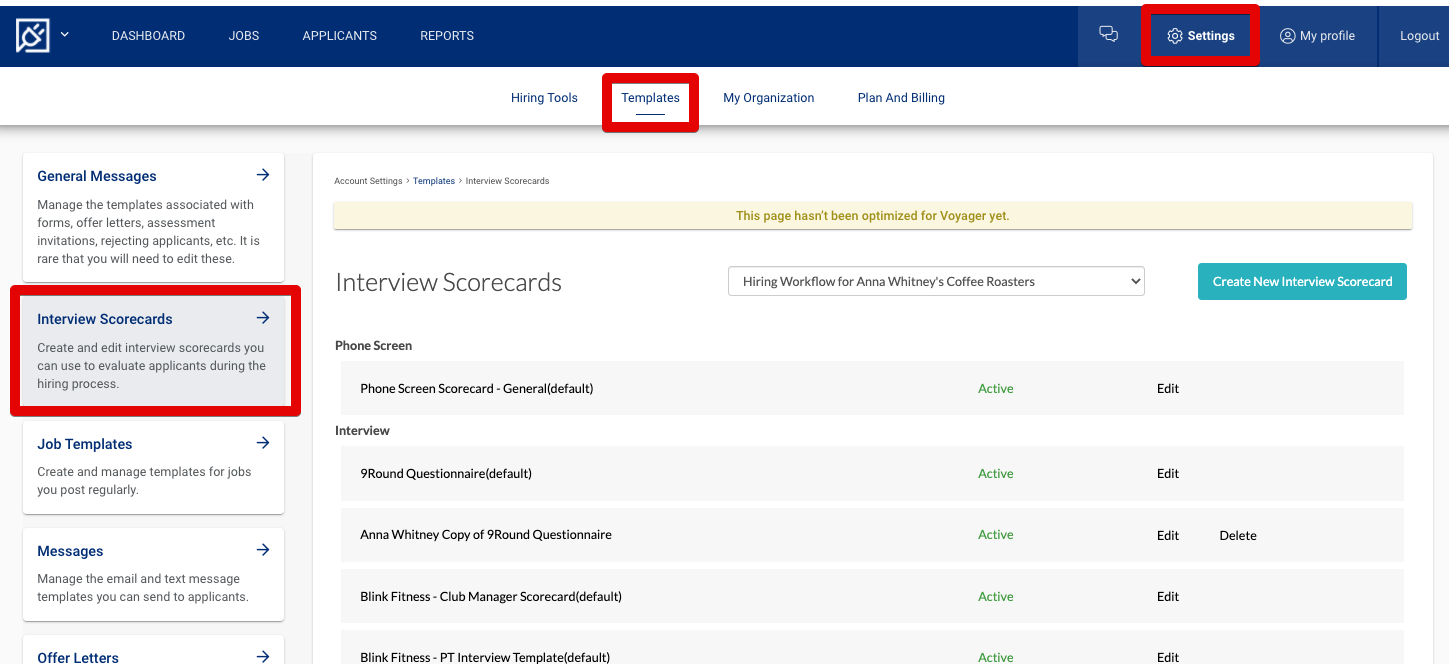Screen dimensions: 1449x664
Task: Open the REPORTS menu item
Action: pos(446,35)
